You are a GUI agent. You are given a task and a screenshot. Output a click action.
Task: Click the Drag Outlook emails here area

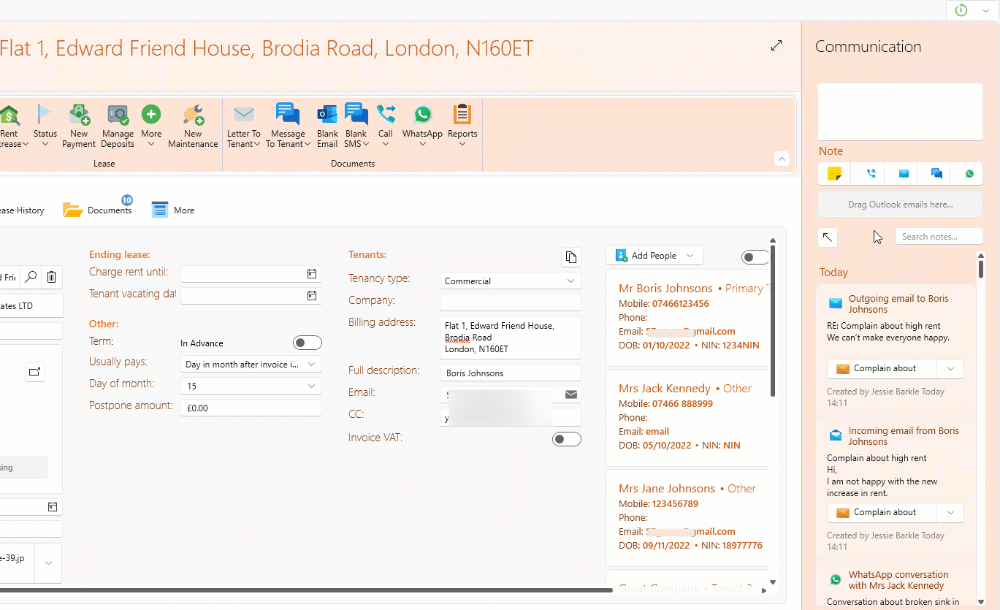click(900, 204)
